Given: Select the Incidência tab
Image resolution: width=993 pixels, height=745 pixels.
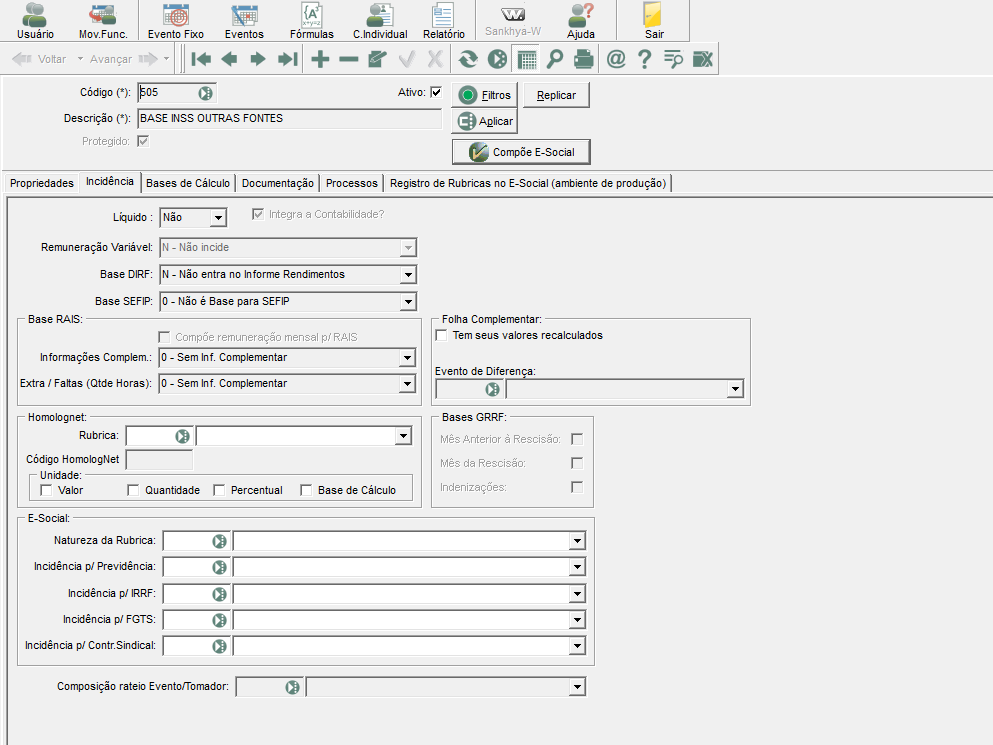Looking at the screenshot, I should click(110, 182).
